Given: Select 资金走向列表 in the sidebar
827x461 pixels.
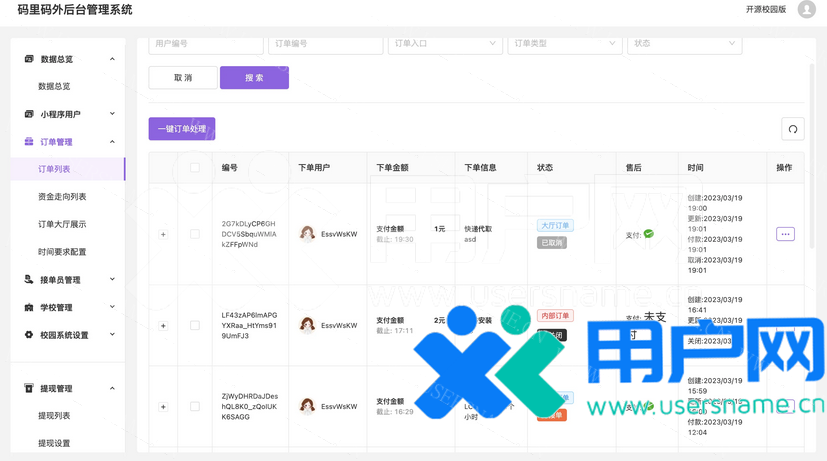Looking at the screenshot, I should pyautogui.click(x=62, y=197).
